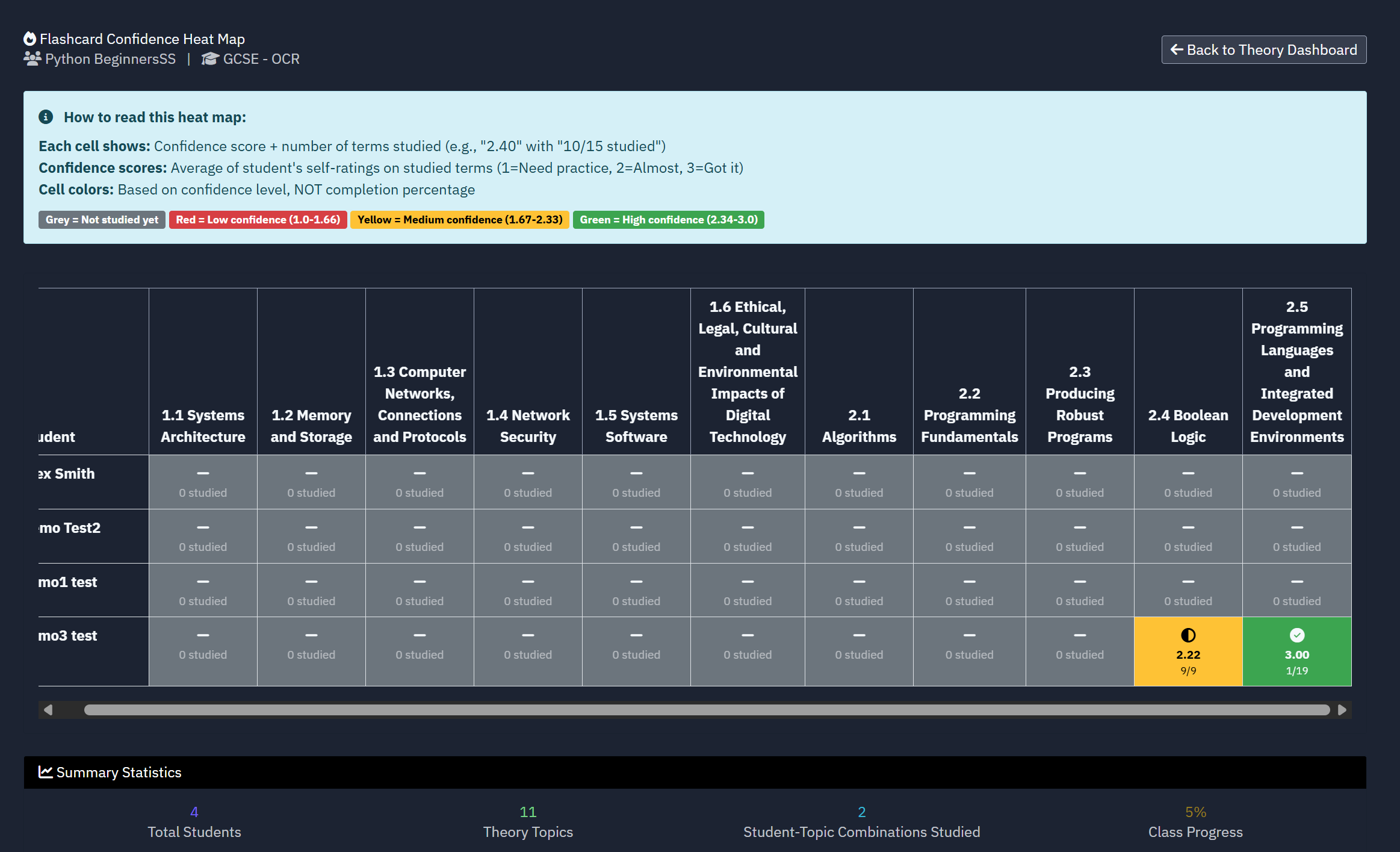Screen dimensions: 1400x852
Task: Click the Red Low confidence legend badge
Action: click(258, 220)
